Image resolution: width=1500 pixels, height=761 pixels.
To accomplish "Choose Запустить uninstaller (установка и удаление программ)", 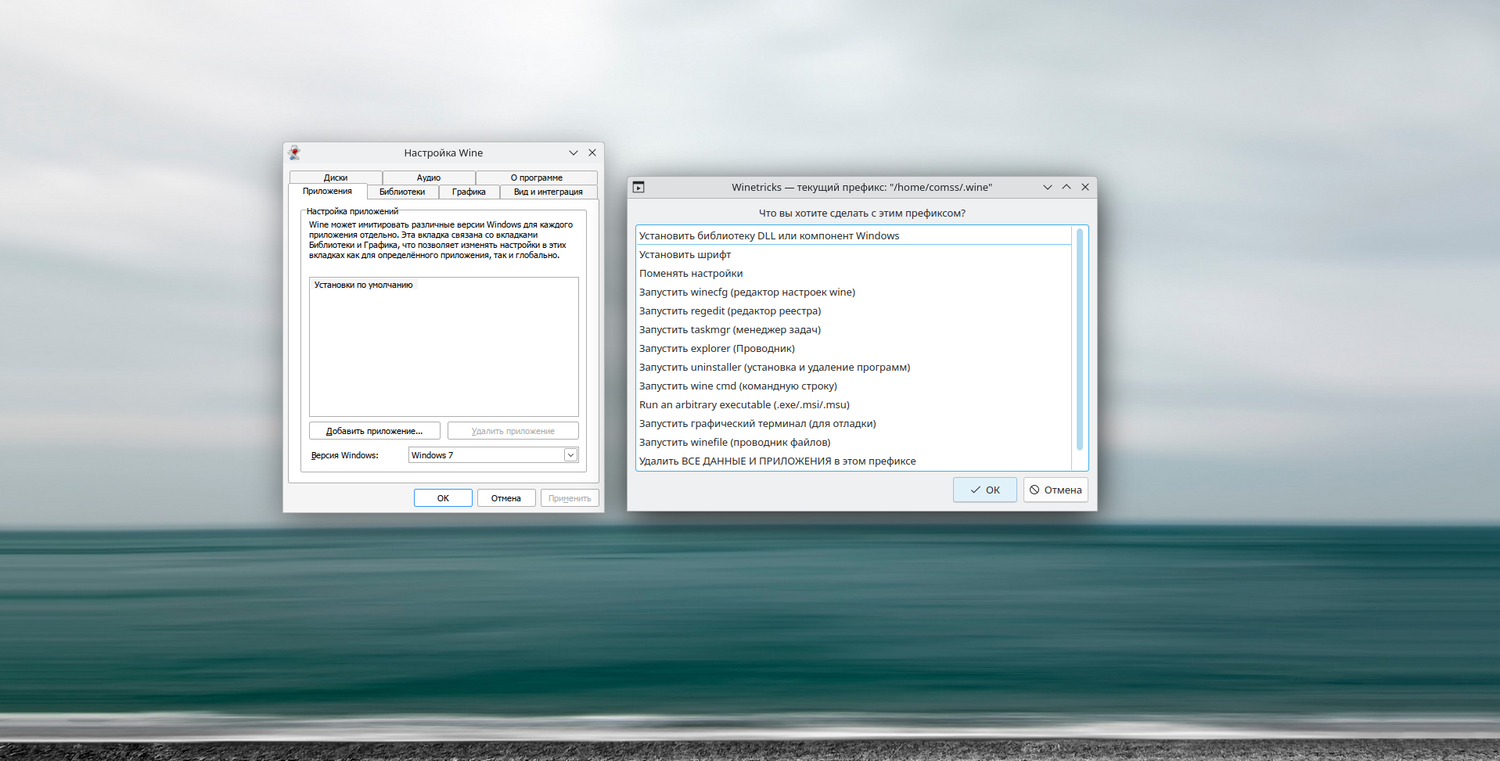I will click(854, 367).
